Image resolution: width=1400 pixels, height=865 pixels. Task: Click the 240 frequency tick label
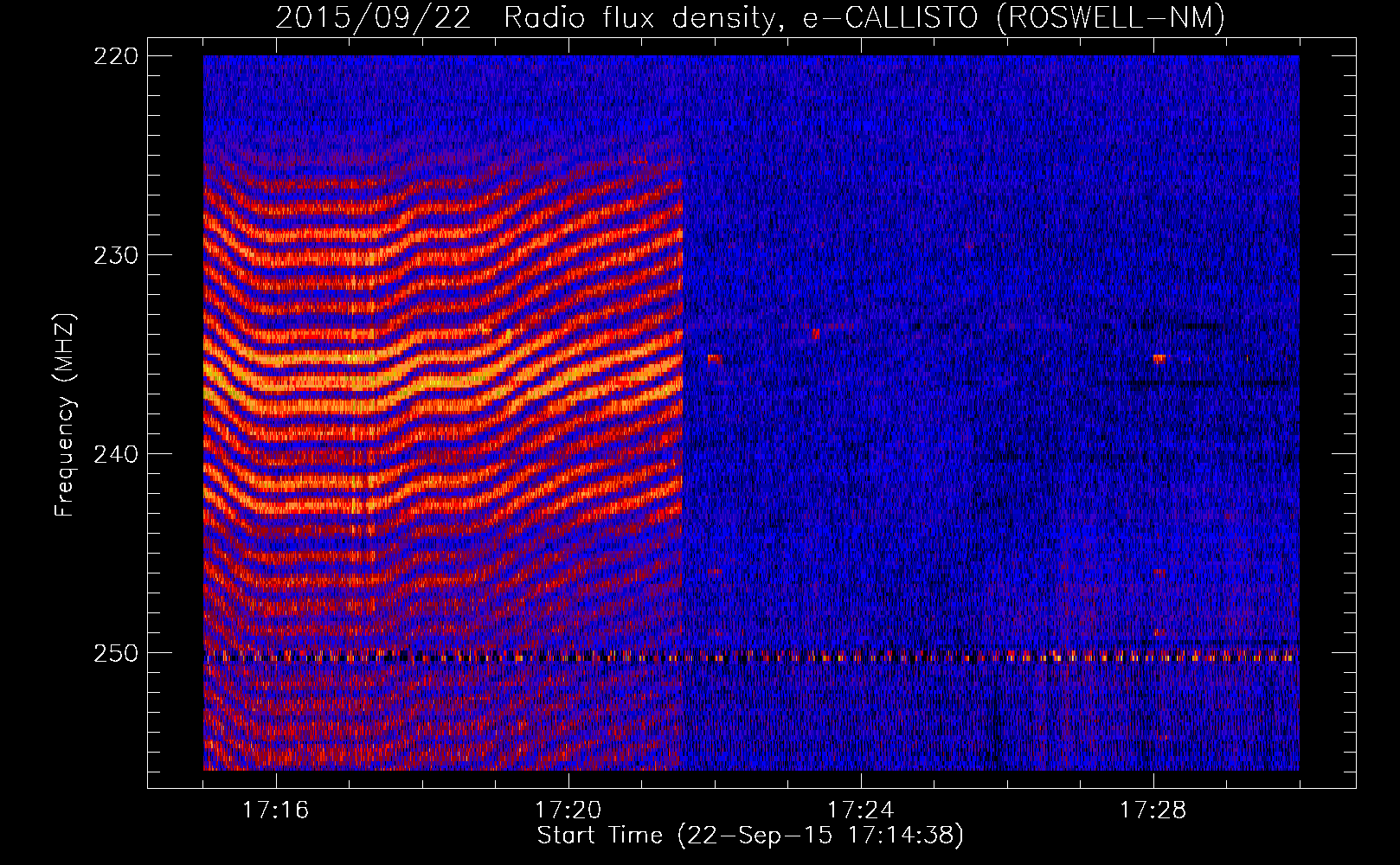(x=115, y=454)
